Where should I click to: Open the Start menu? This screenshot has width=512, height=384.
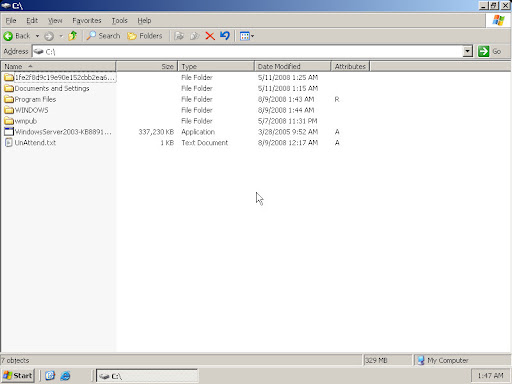18,376
